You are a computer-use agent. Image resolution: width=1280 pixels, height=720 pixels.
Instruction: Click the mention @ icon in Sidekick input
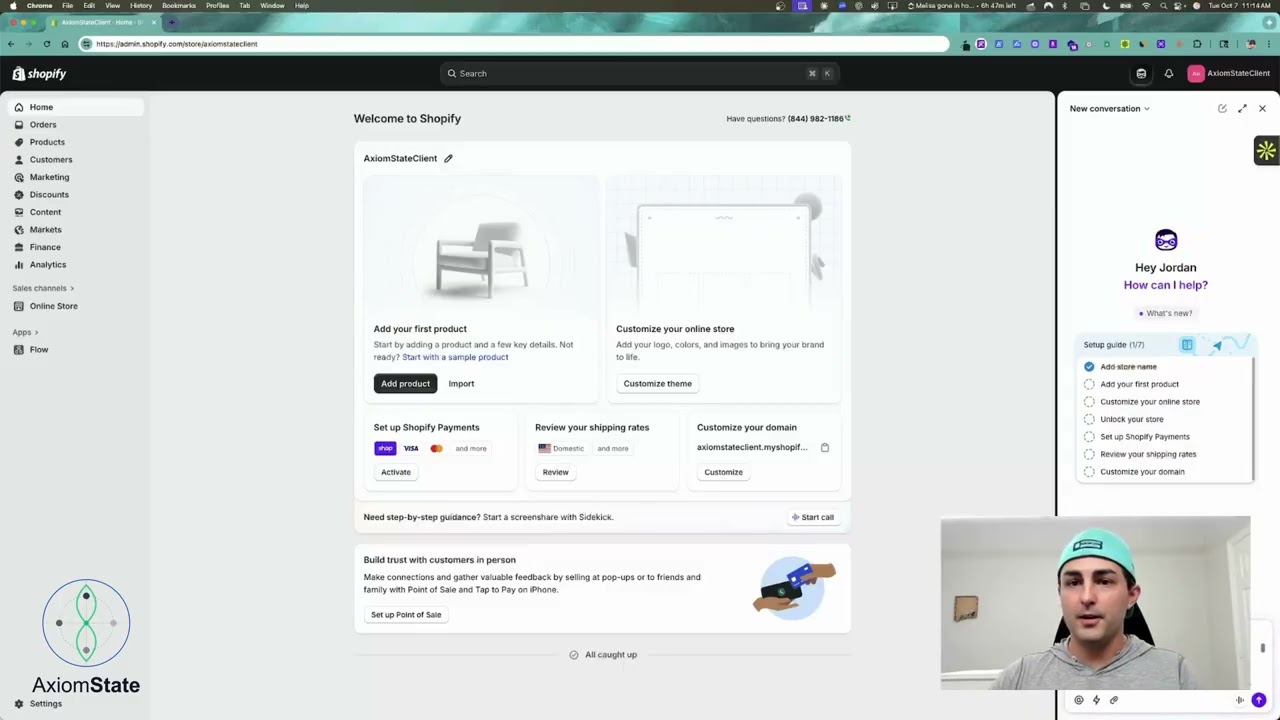pos(1078,700)
